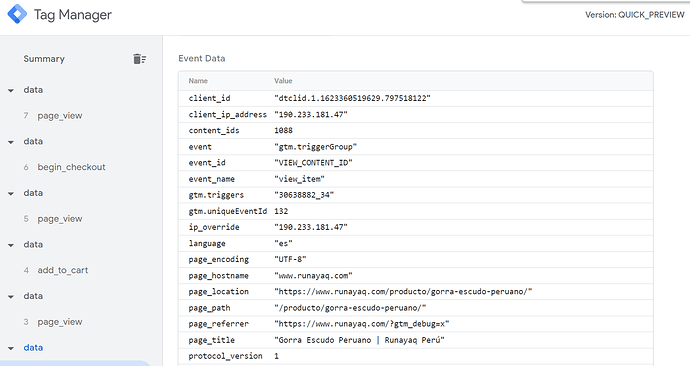Click the event value gtm.triggerGroup
This screenshot has width=690, height=366.
click(x=316, y=146)
